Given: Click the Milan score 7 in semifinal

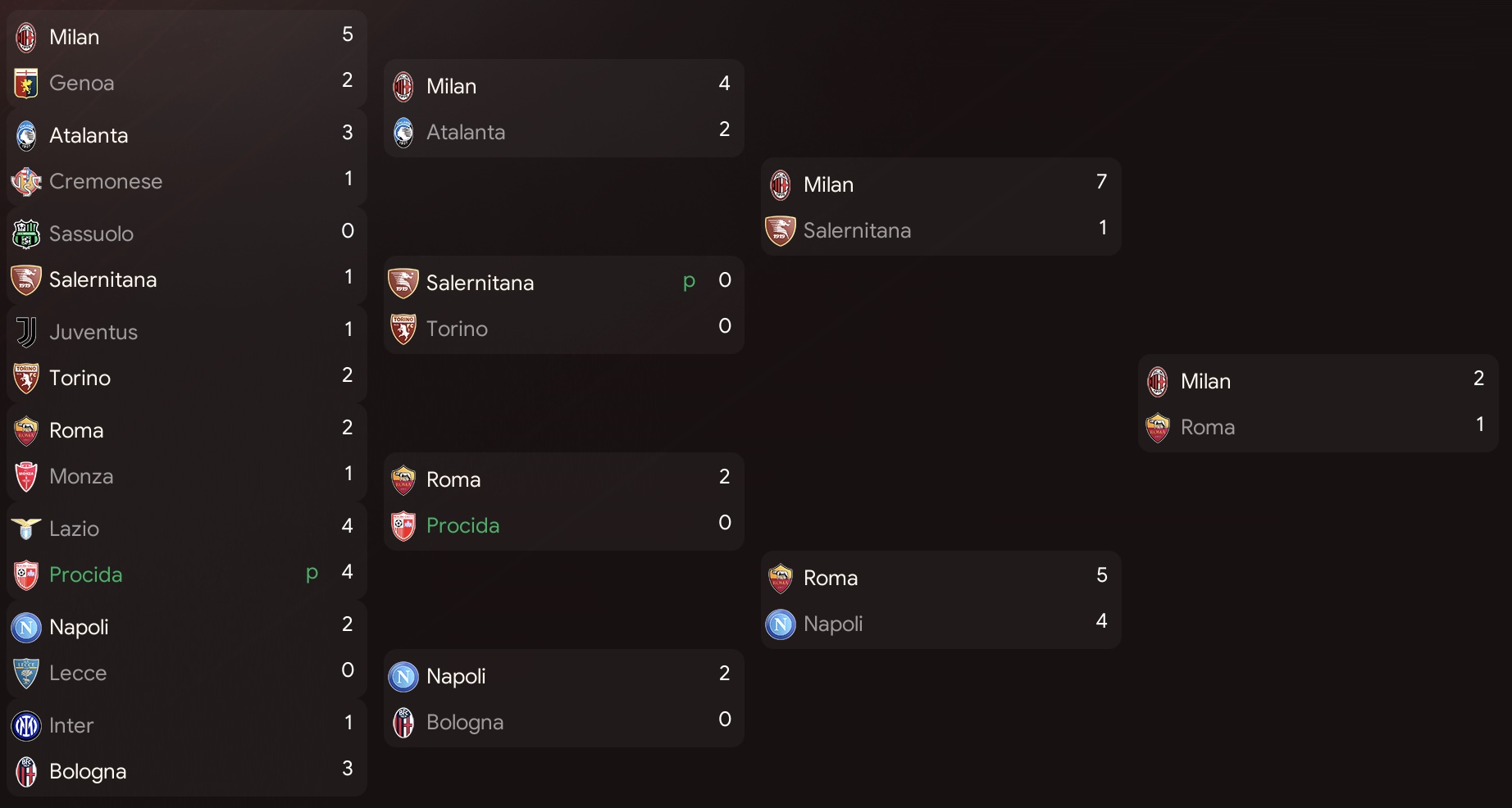Looking at the screenshot, I should pos(1101,182).
